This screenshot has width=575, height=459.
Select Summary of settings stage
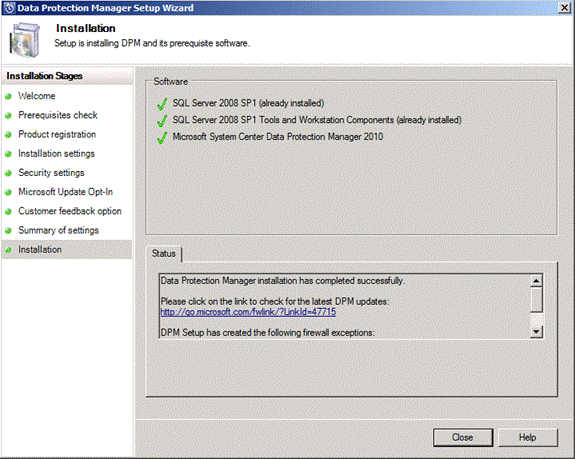(59, 230)
